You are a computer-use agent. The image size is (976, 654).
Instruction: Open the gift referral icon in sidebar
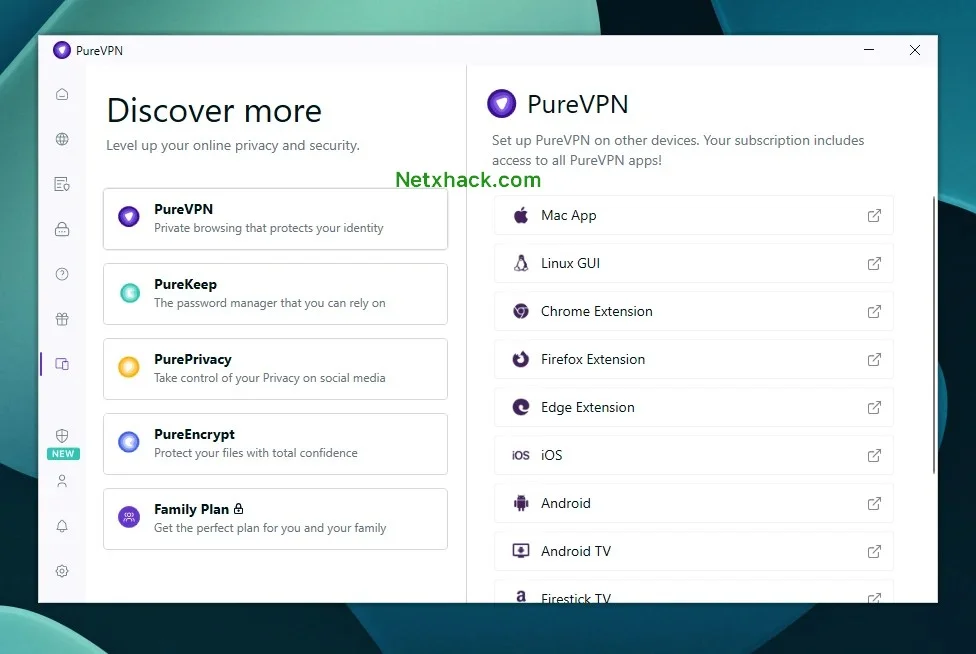tap(62, 319)
